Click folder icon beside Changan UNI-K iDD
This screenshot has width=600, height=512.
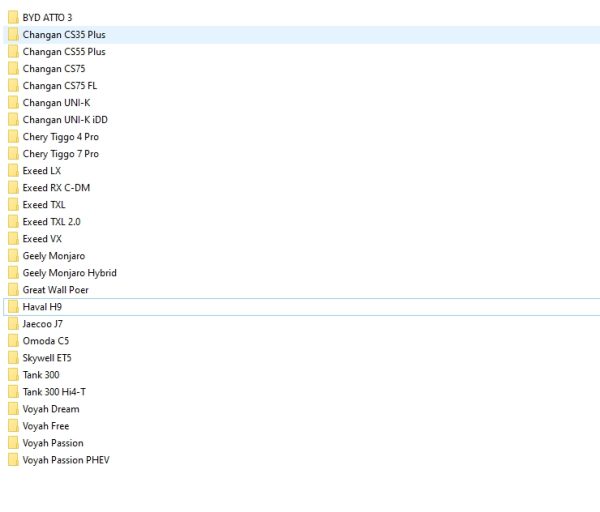13,120
